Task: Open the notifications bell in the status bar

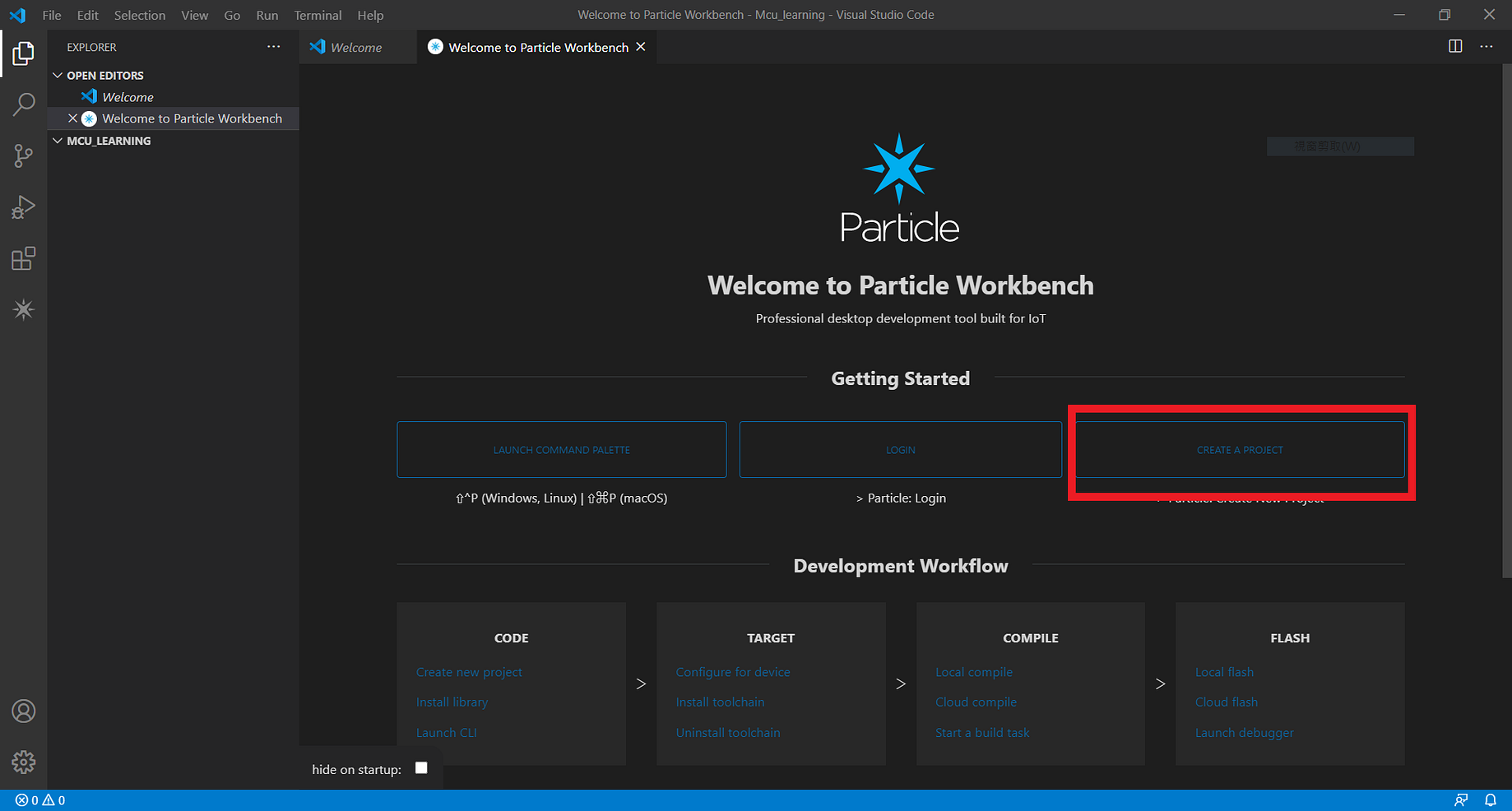Action: click(1491, 799)
